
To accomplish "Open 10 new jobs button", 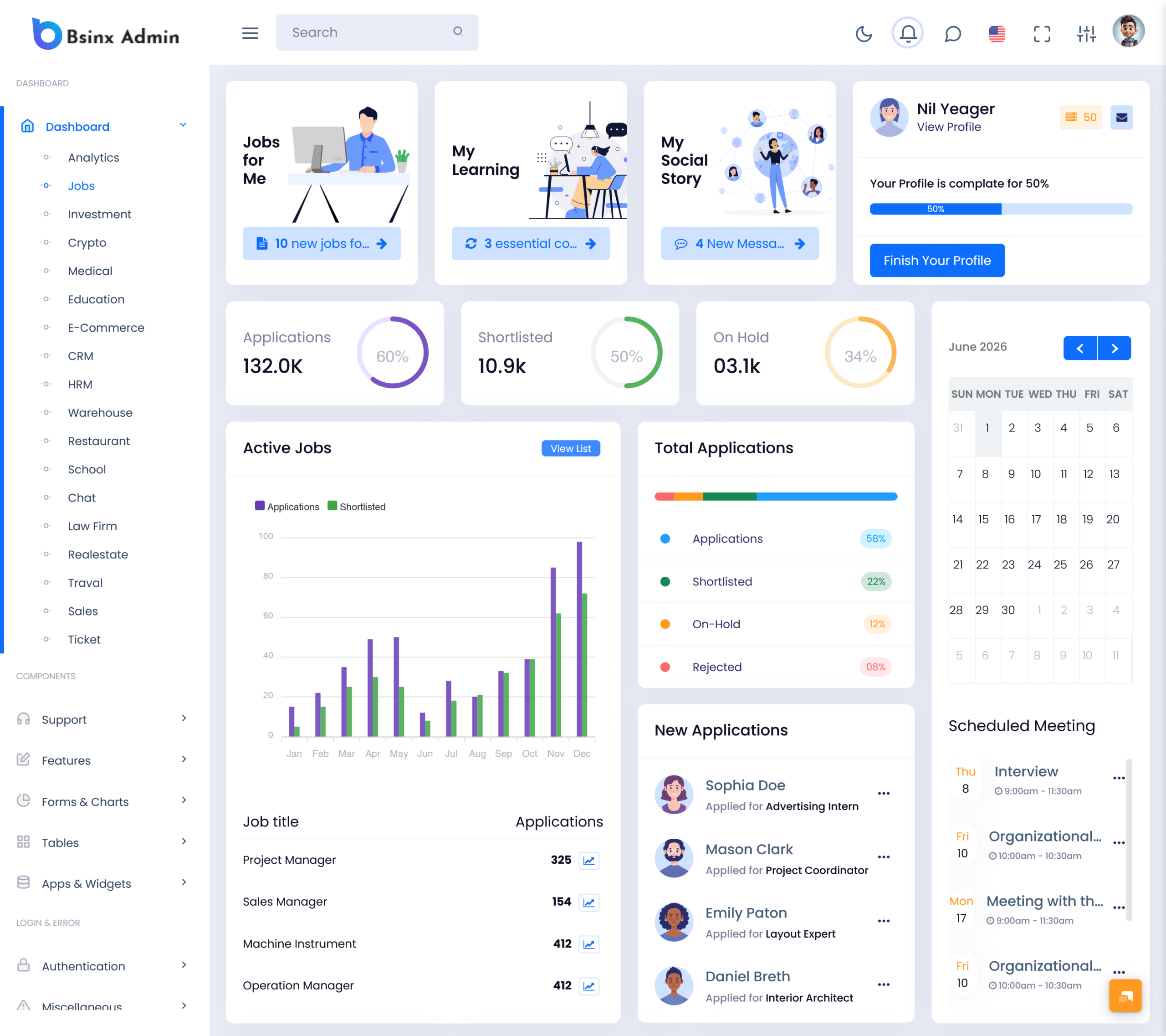I will pyautogui.click(x=322, y=244).
